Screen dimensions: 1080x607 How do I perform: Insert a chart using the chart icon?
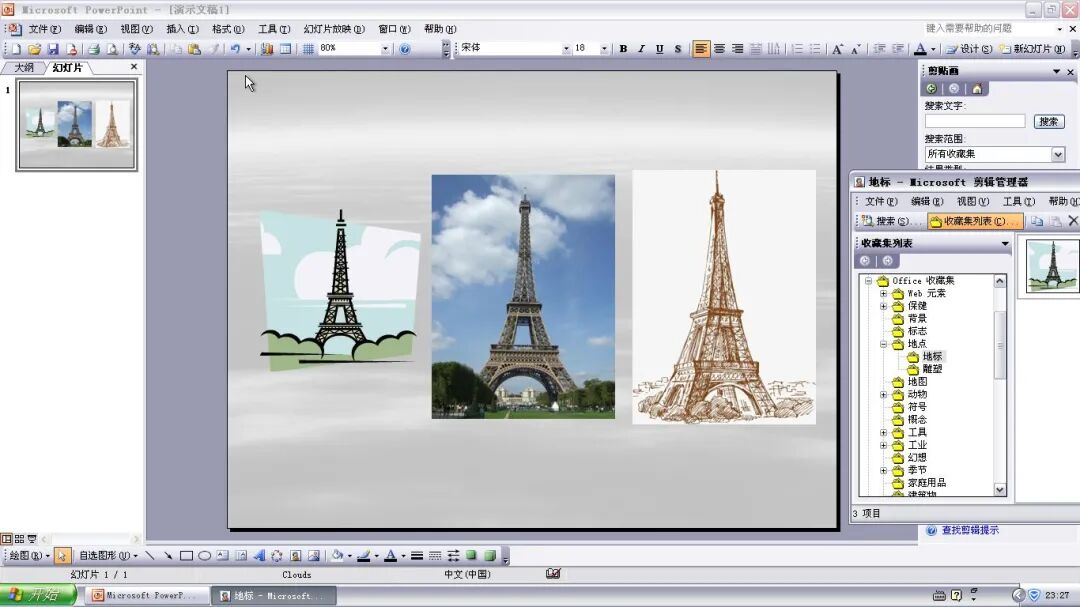point(267,49)
